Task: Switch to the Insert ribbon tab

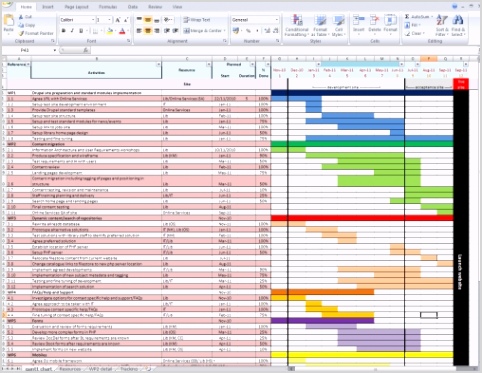Action: (48, 7)
